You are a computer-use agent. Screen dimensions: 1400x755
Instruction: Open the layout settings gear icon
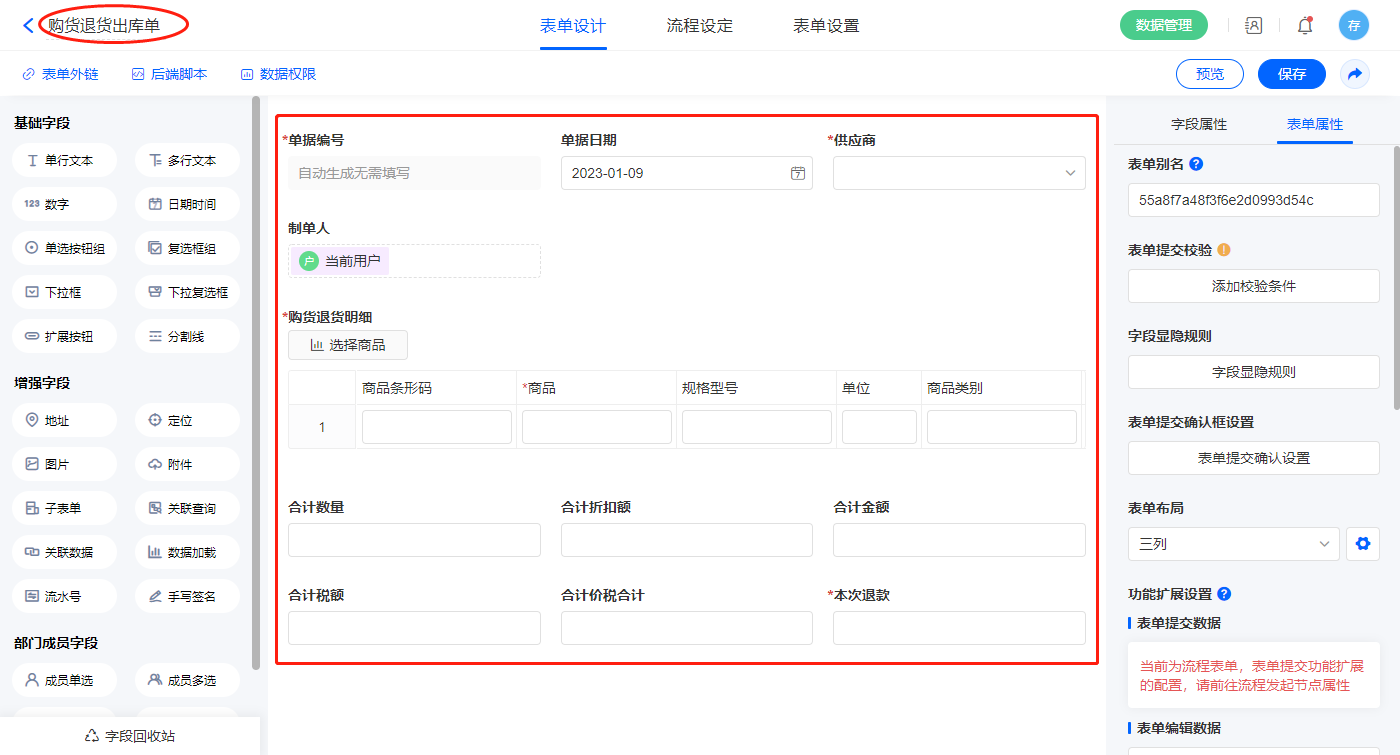coord(1361,544)
